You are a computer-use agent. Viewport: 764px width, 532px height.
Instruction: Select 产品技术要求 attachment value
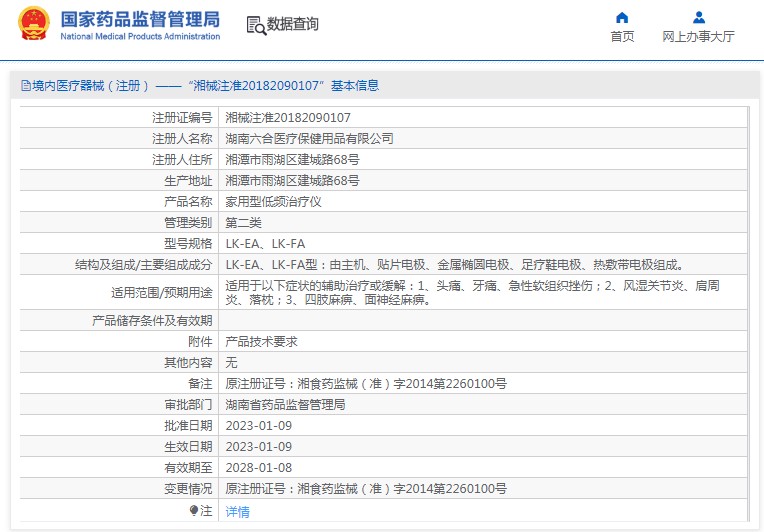261,342
